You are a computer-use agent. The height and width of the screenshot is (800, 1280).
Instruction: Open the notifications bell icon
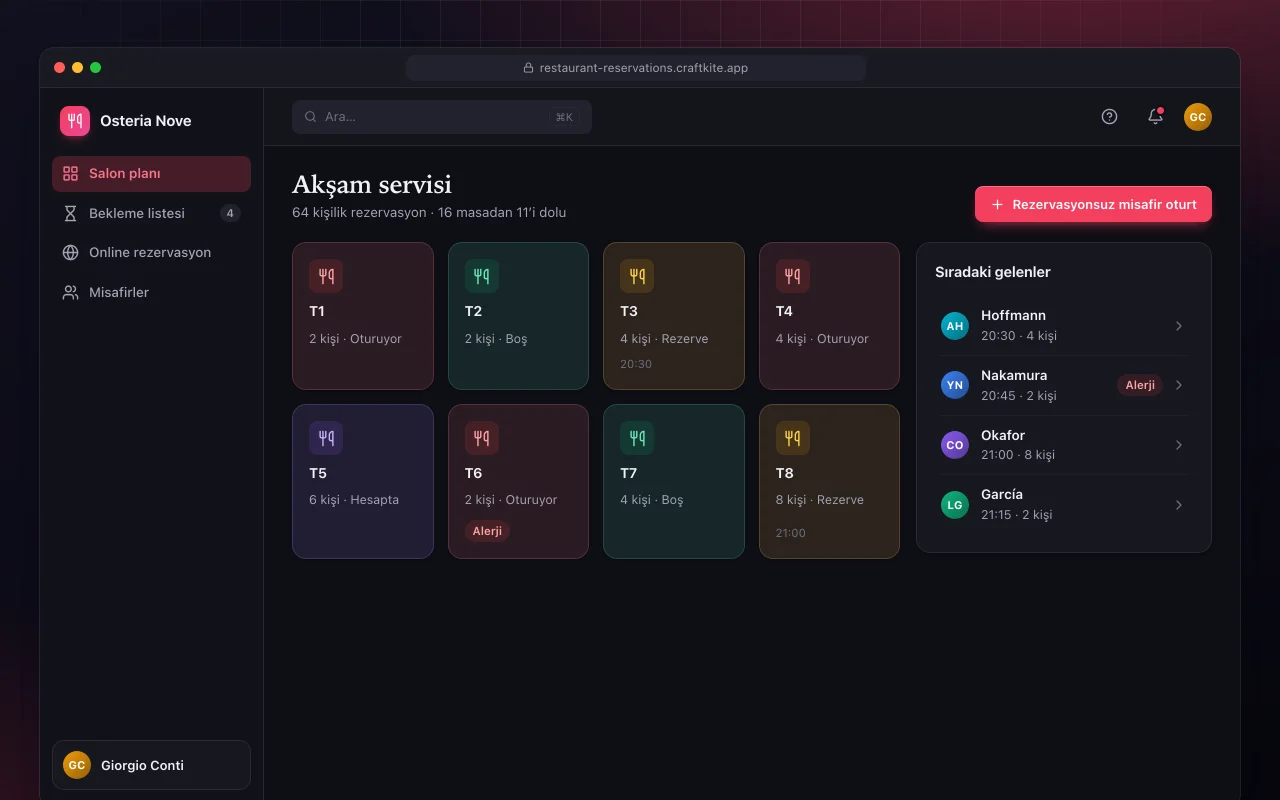click(x=1155, y=117)
